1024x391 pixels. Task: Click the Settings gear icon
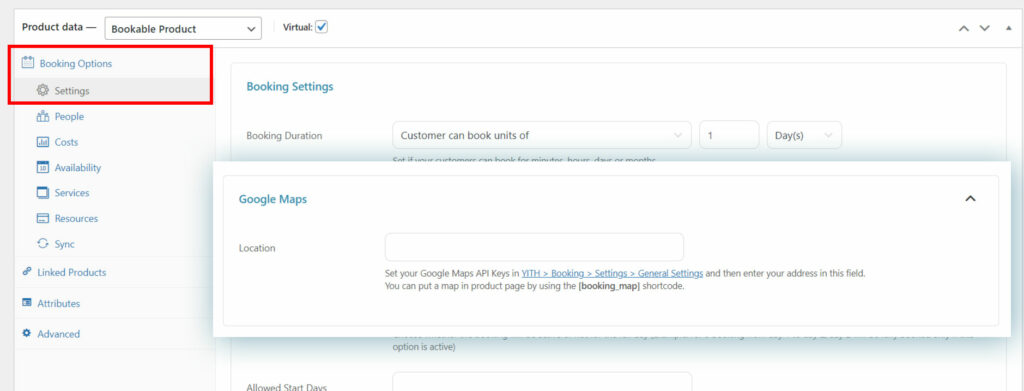click(43, 91)
